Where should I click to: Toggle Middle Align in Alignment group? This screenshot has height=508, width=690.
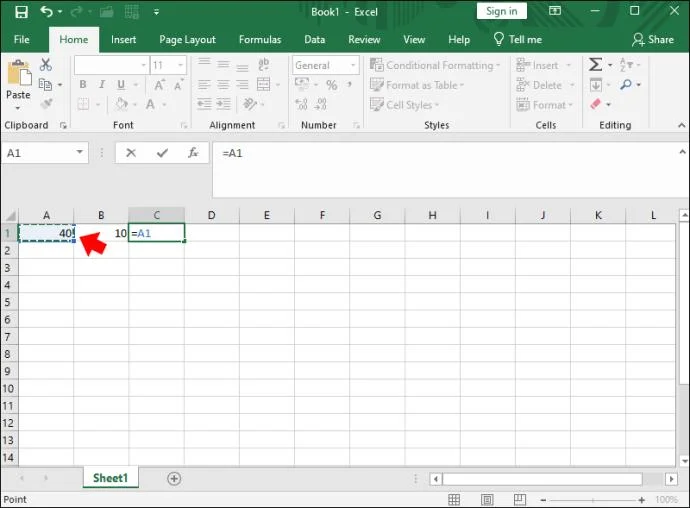223,65
